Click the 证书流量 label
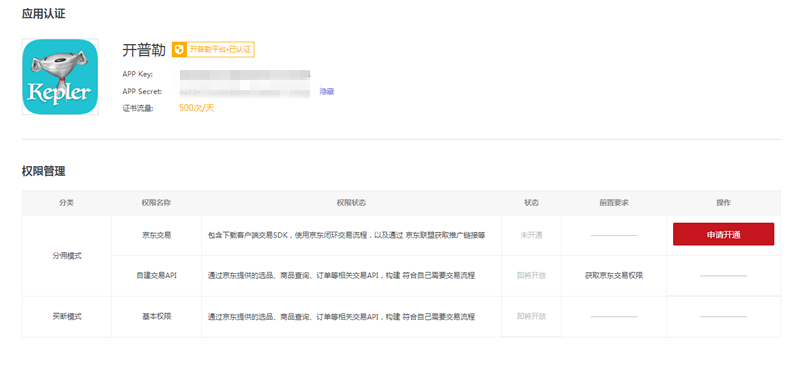The height and width of the screenshot is (374, 800). 138,108
